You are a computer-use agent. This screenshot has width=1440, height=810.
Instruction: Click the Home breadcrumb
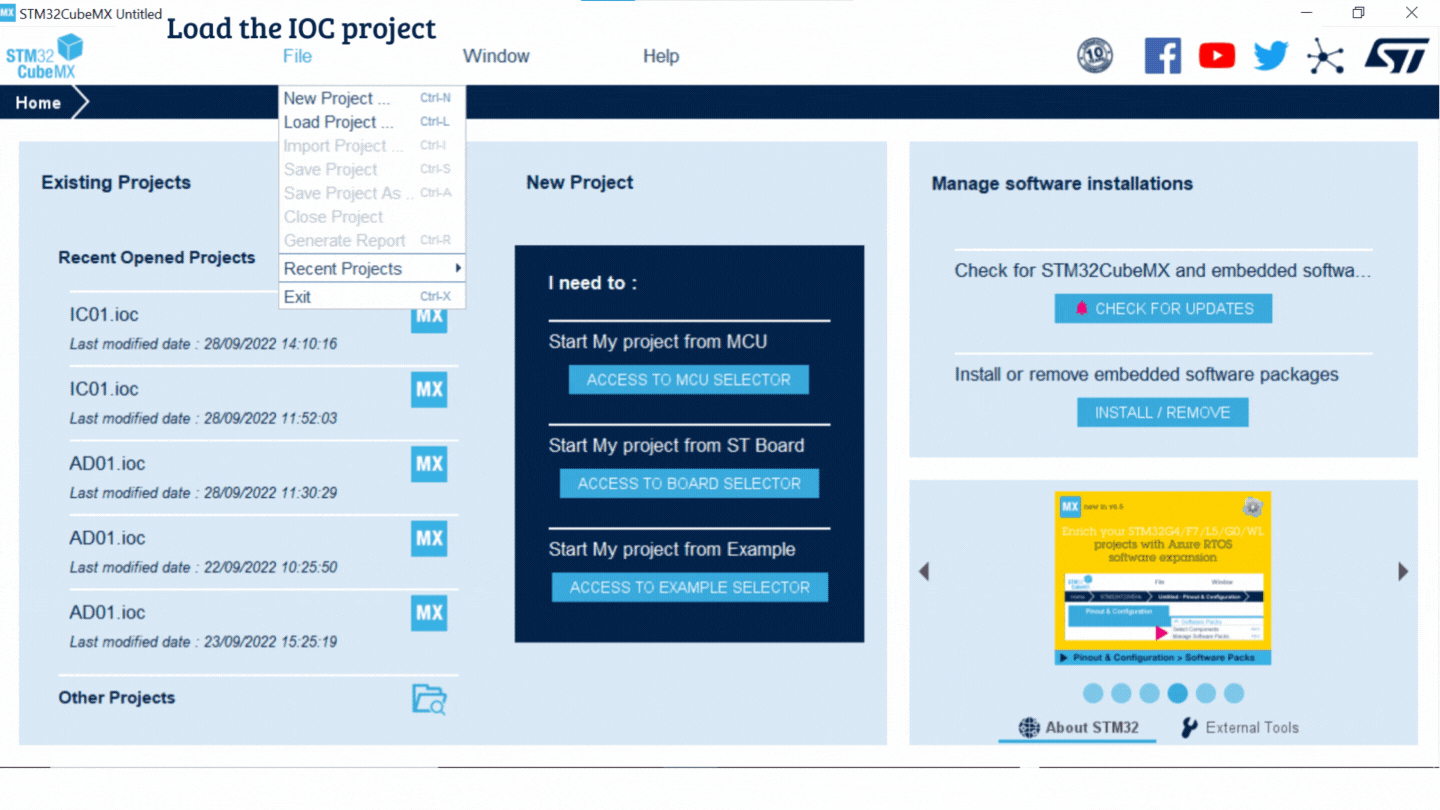(38, 103)
